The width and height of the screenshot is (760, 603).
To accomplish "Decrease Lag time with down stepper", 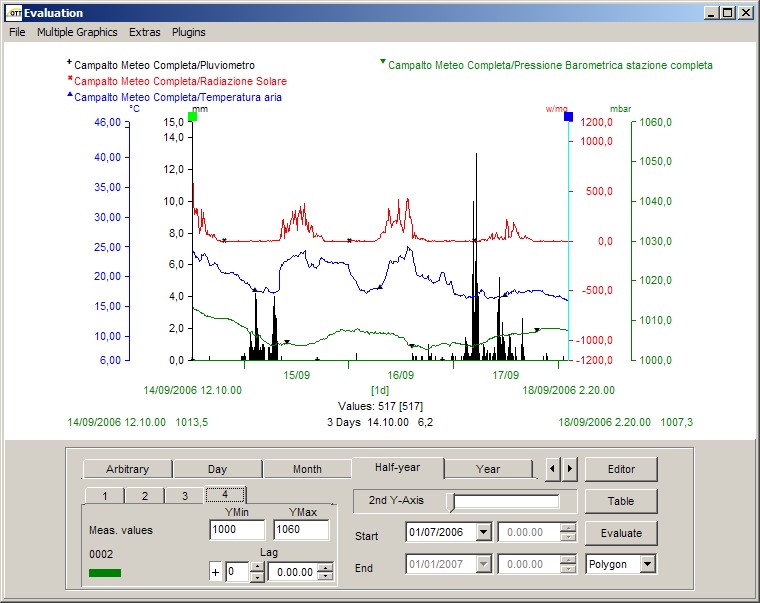I will click(326, 577).
